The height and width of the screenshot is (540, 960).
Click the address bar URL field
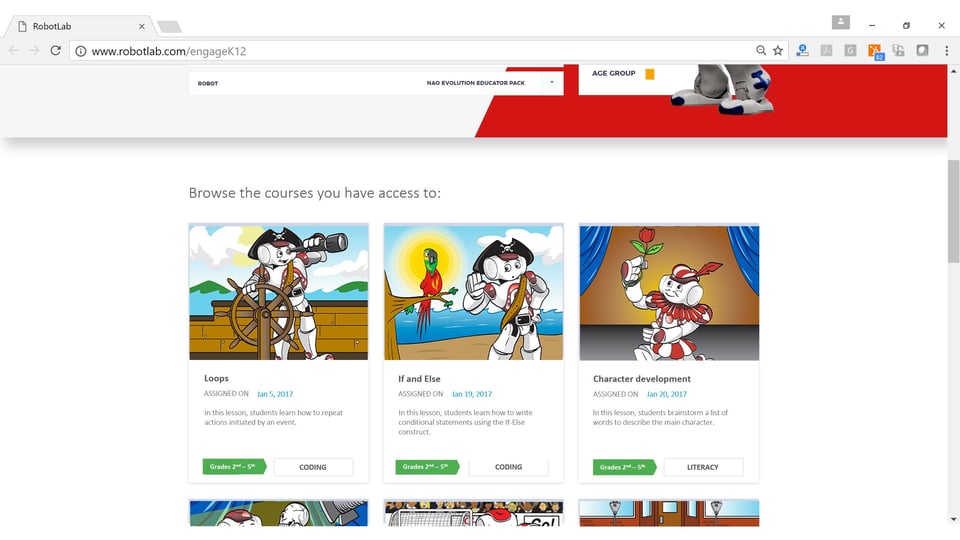tap(400, 50)
